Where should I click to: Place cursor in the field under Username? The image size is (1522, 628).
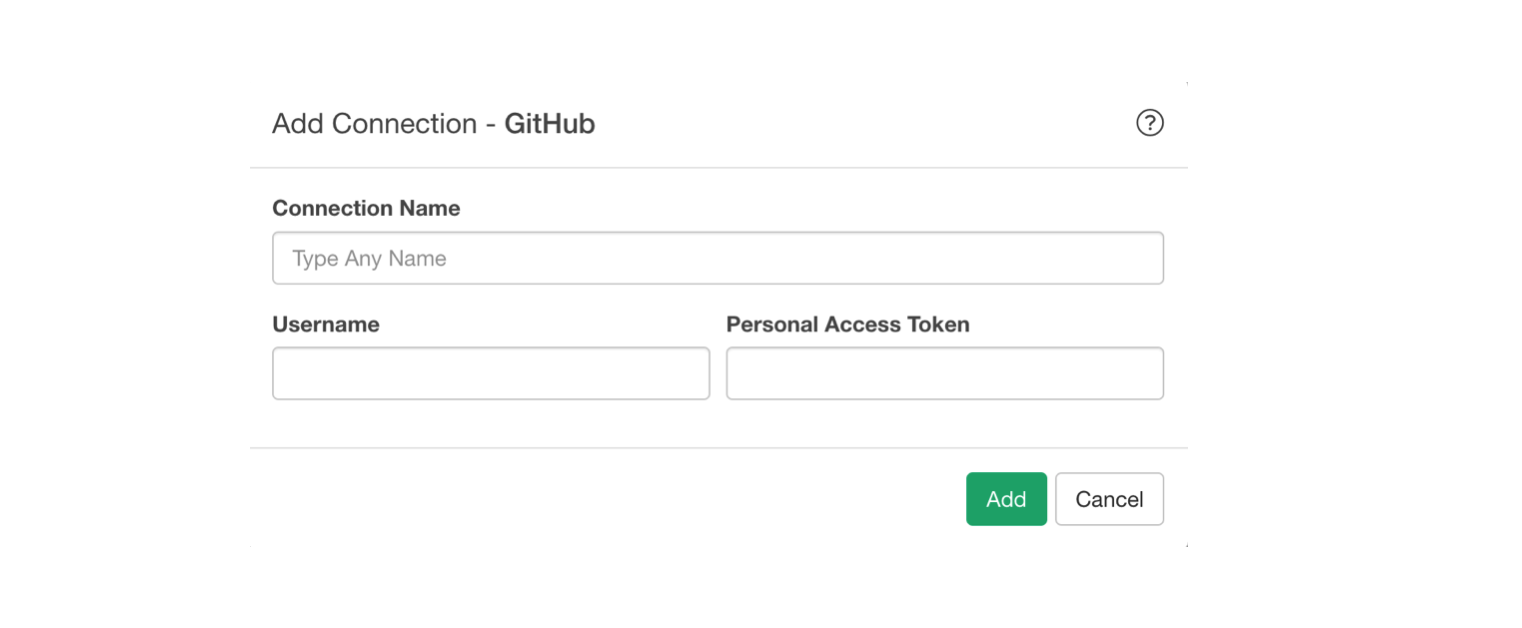(490, 374)
